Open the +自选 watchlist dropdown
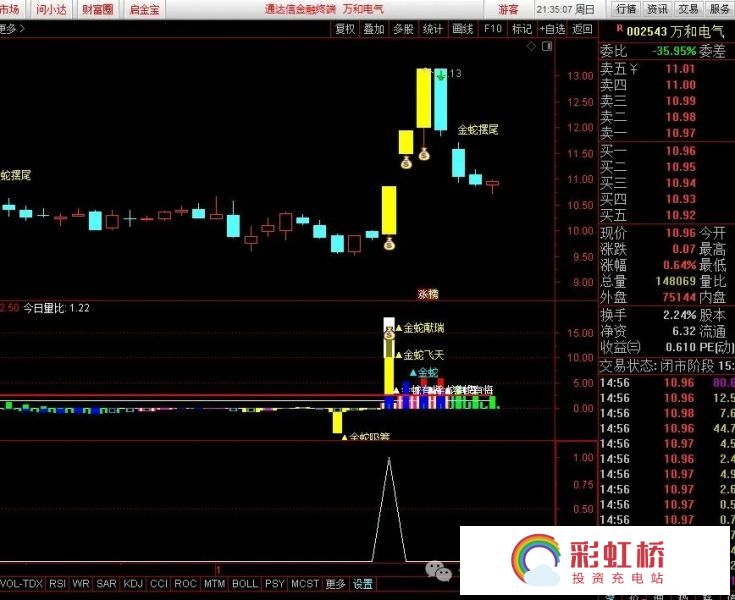 (x=551, y=29)
